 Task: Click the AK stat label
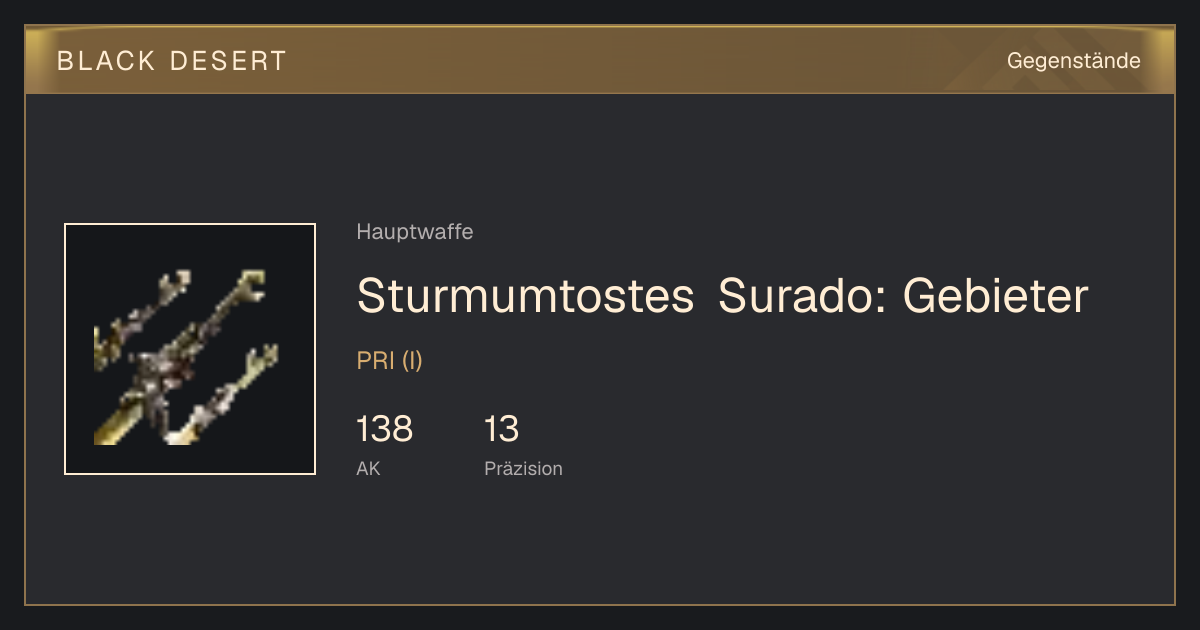[368, 469]
